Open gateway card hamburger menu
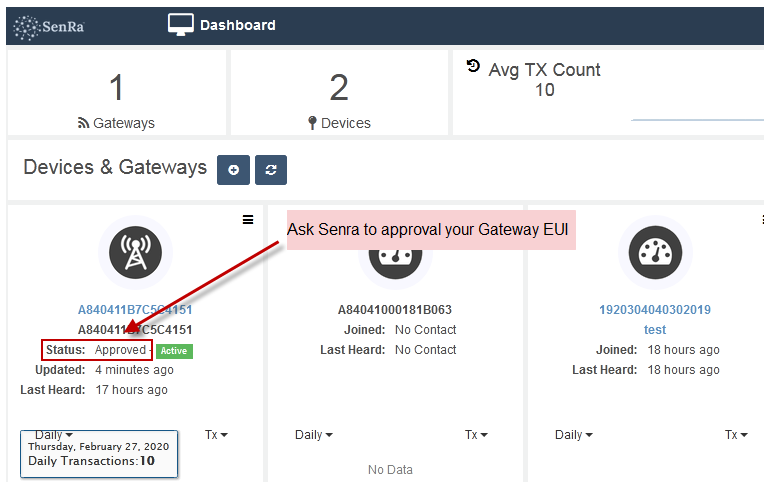The width and height of the screenshot is (773, 498). pyautogui.click(x=248, y=220)
